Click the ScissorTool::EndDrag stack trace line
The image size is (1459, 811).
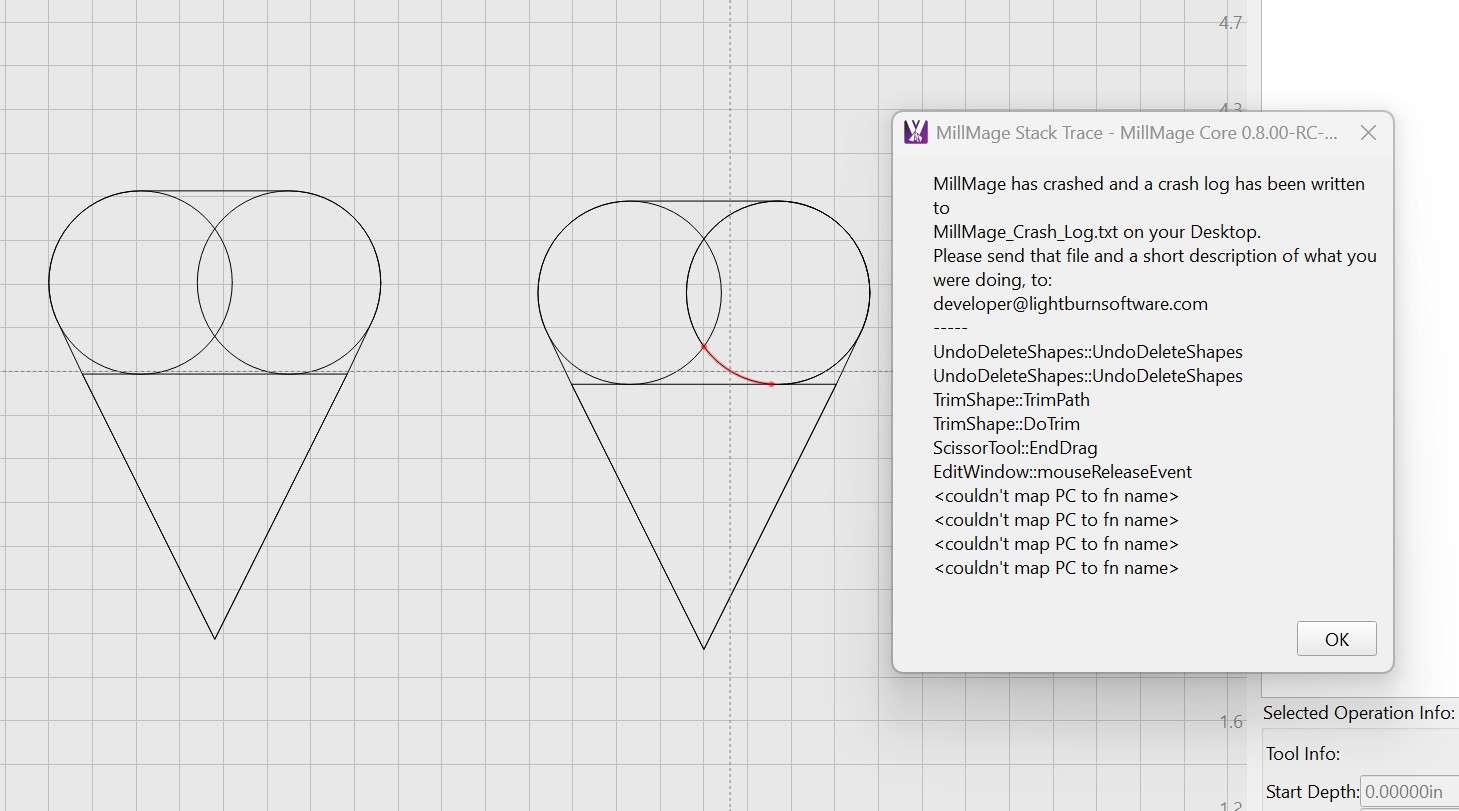point(1015,448)
